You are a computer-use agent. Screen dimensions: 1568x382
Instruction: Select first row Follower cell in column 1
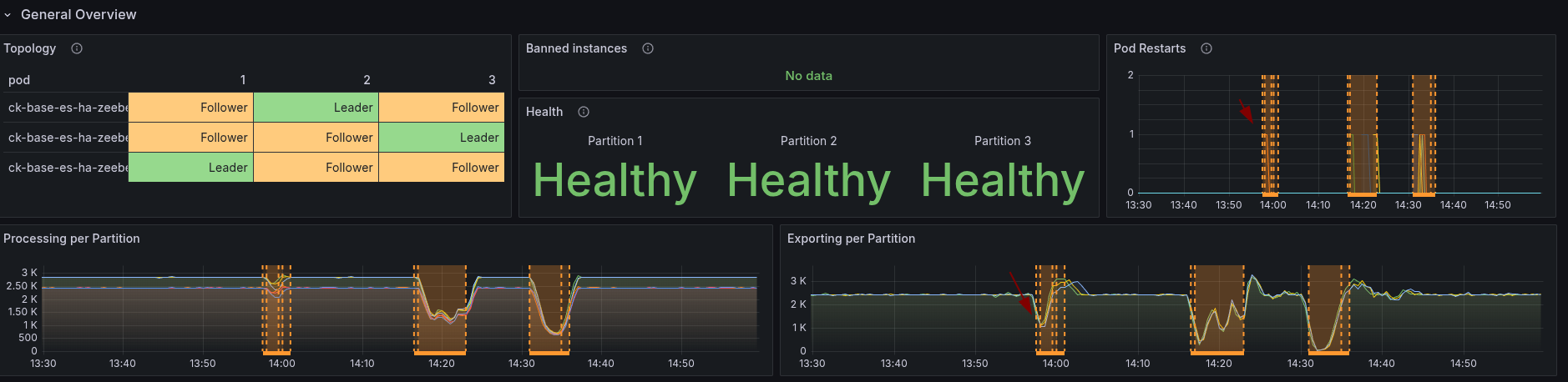tap(191, 108)
